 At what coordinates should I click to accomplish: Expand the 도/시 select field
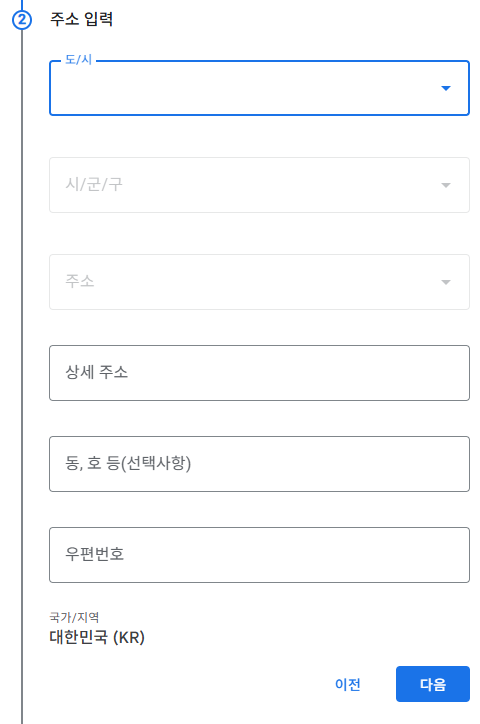point(259,88)
